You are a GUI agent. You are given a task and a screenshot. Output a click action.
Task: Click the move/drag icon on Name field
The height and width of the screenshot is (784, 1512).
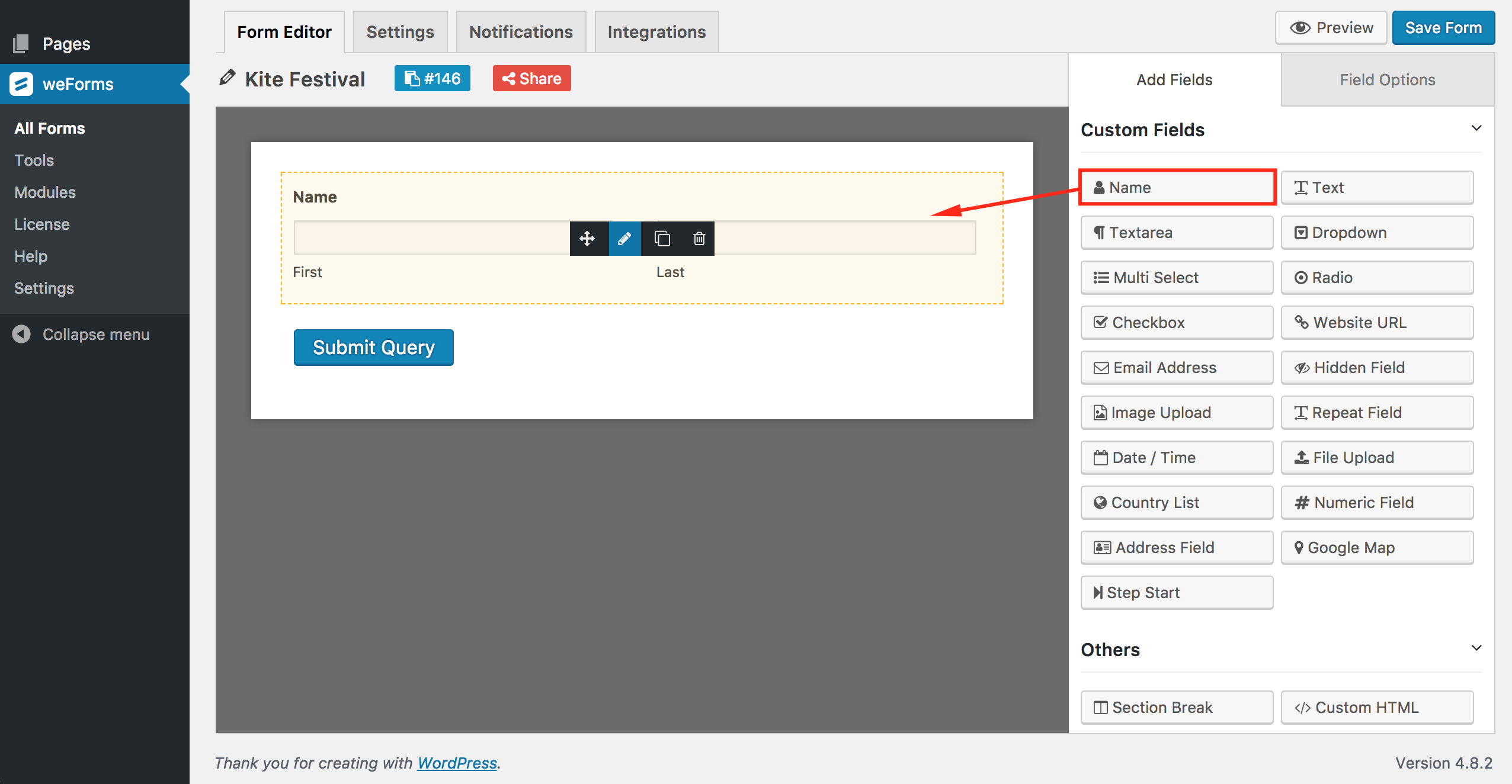pos(587,238)
